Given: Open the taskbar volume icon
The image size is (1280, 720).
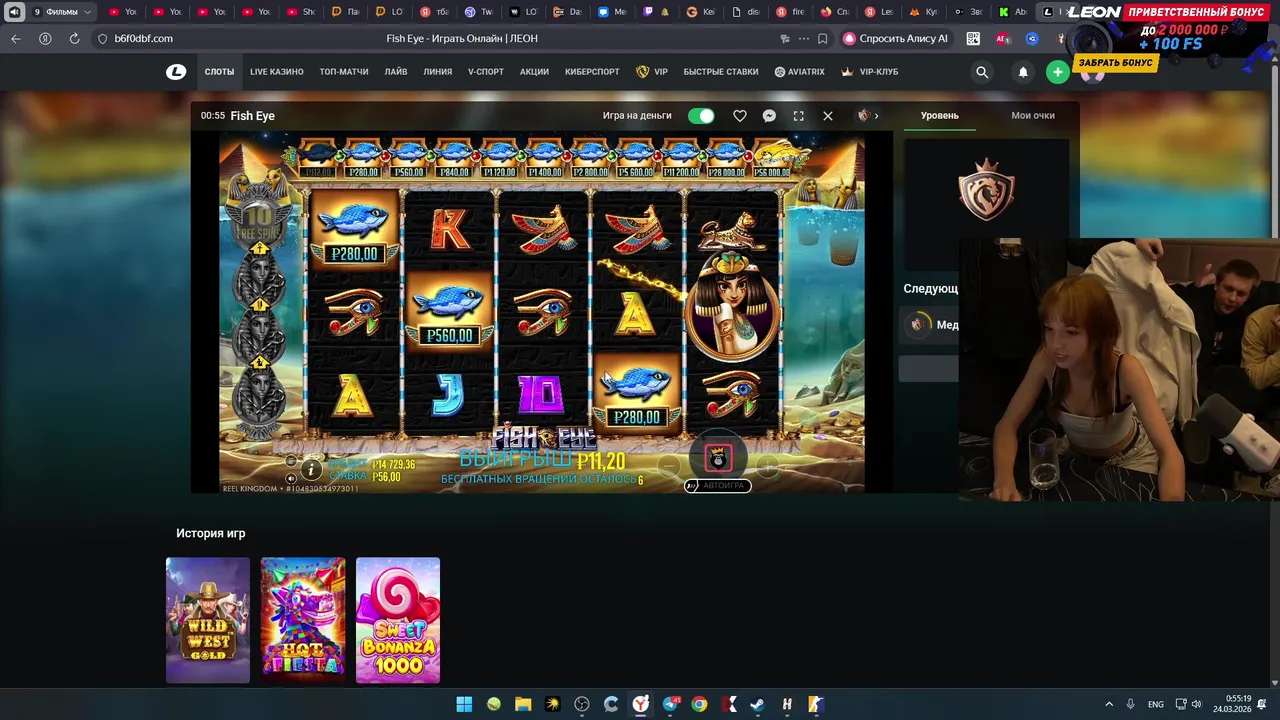Looking at the screenshot, I should click(x=1196, y=704).
